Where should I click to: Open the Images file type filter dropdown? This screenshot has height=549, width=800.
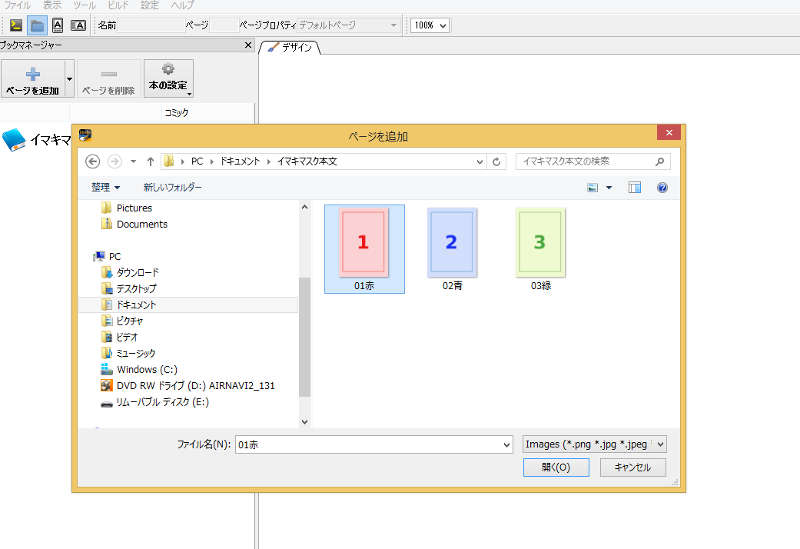[x=594, y=444]
